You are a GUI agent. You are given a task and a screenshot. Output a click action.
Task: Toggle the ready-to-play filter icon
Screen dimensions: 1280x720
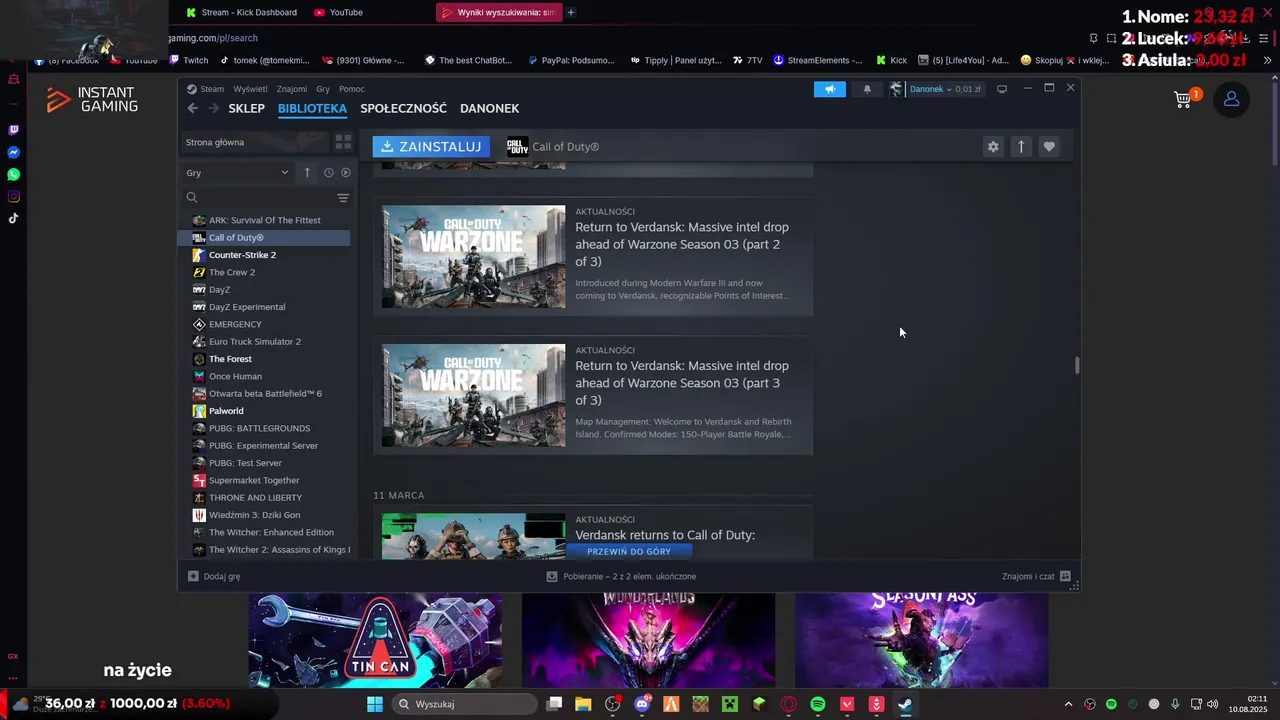click(x=346, y=173)
